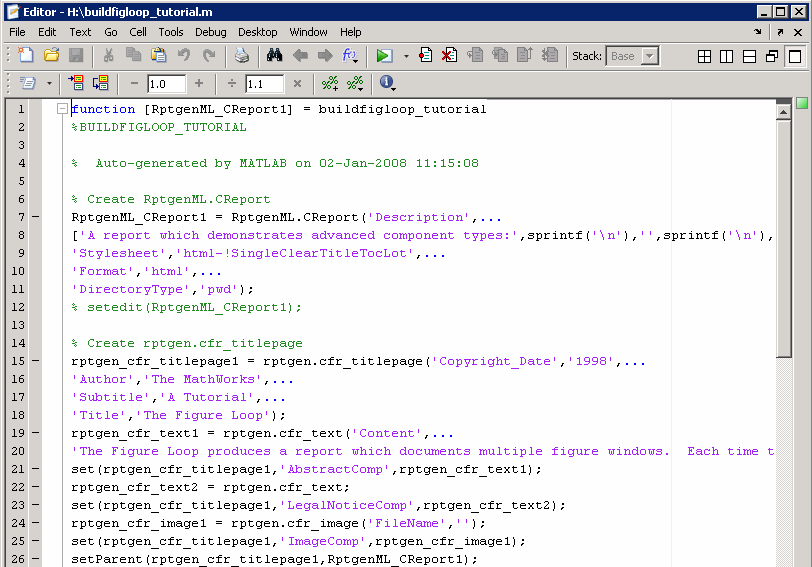Screen dimensions: 812x567
Task: Print the file using the printer icon
Action: pos(242,56)
